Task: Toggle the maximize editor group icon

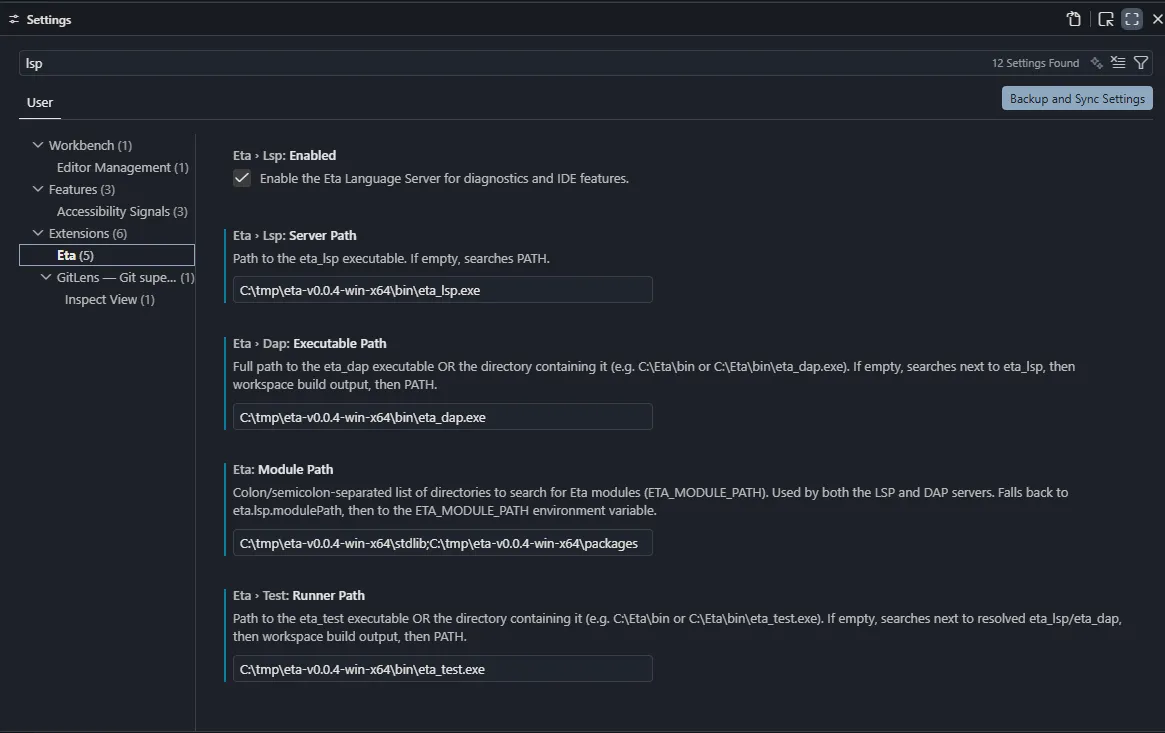Action: [x=1132, y=19]
